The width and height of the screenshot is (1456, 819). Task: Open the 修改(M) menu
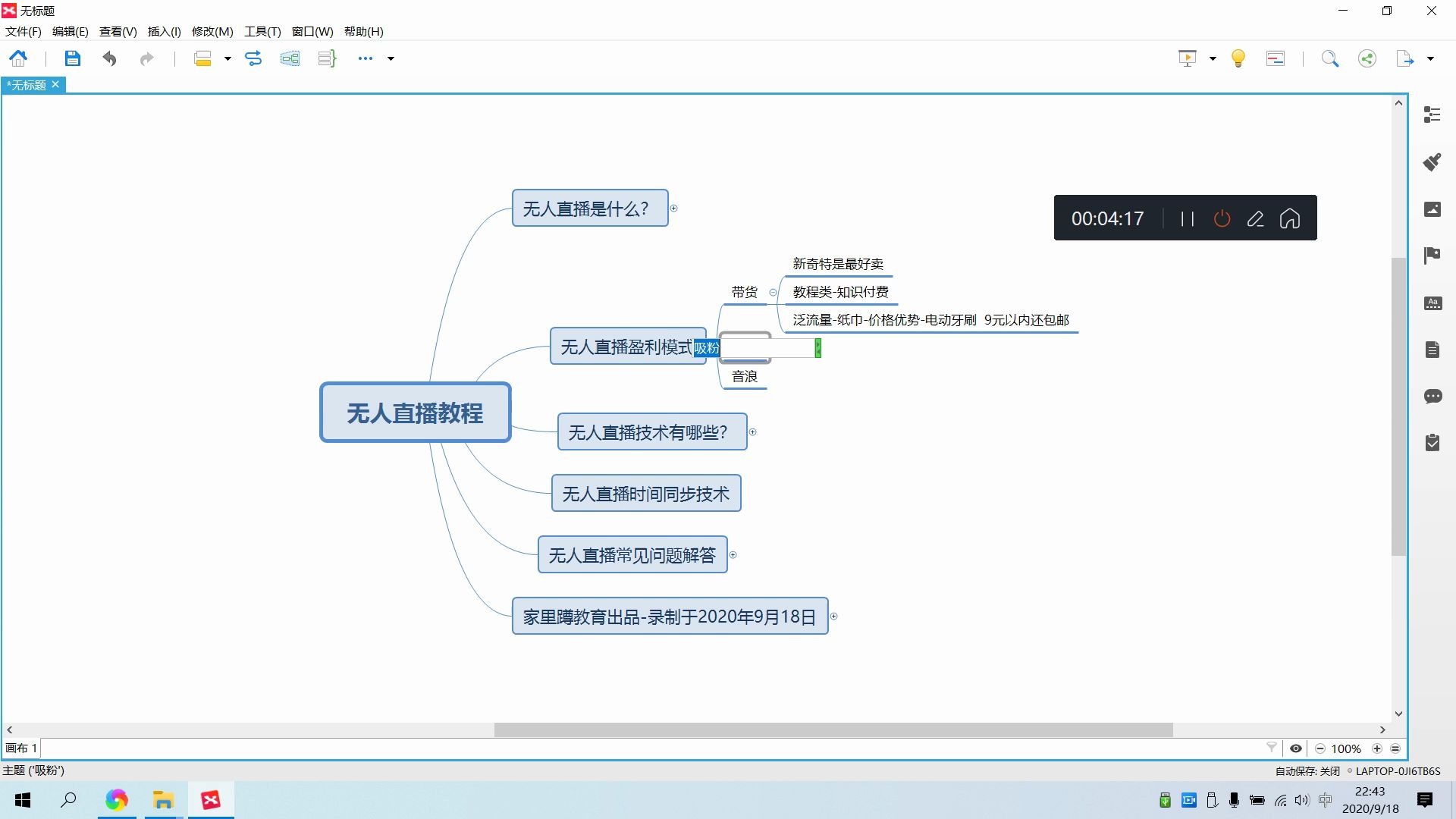point(212,31)
